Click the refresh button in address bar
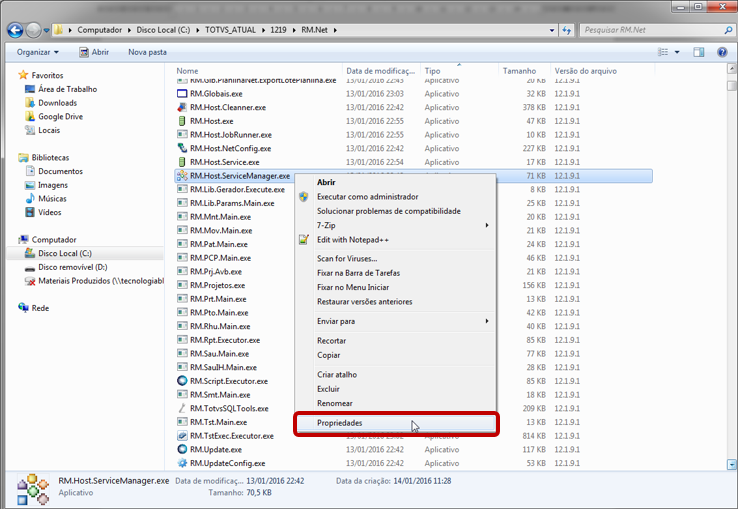Image resolution: width=738 pixels, height=509 pixels. click(x=567, y=30)
